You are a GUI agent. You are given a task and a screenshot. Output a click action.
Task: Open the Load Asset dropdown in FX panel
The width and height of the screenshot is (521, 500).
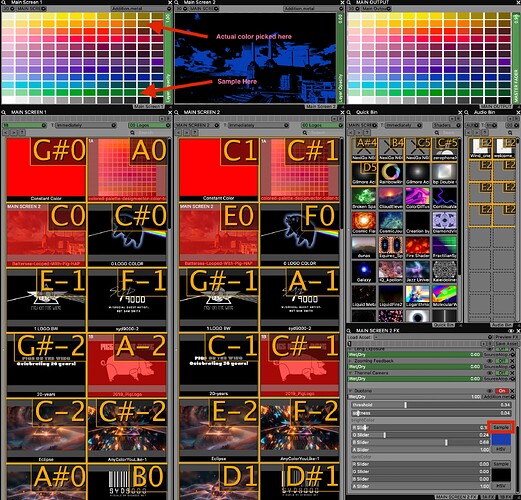pos(433,337)
